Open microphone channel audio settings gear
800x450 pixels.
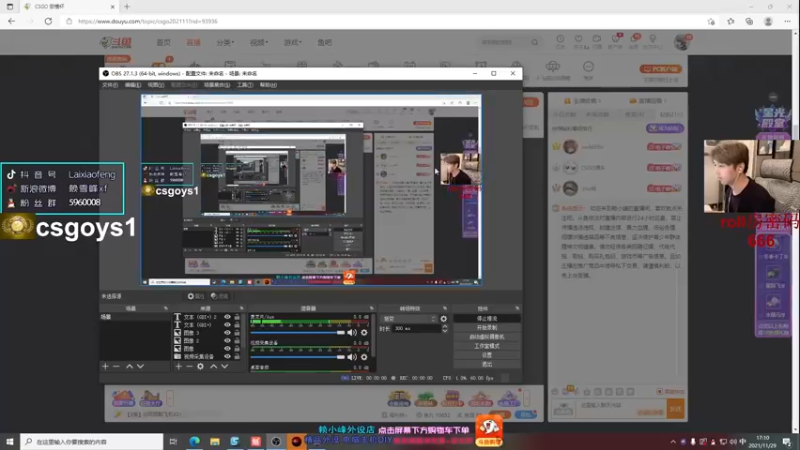[364, 333]
